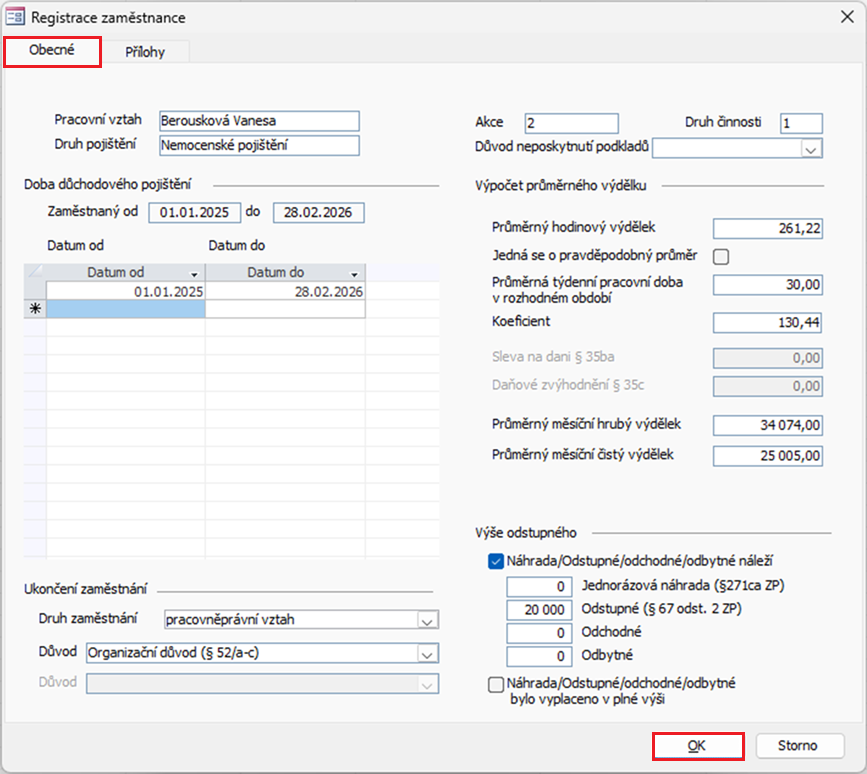Open 'Datum do' column filter arrow

pos(354,273)
